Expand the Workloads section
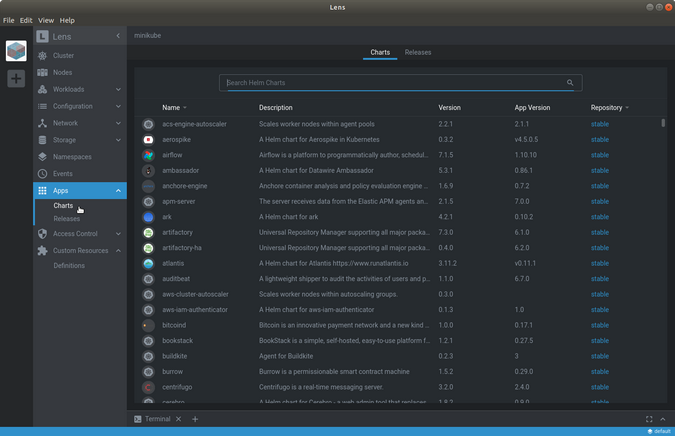The height and width of the screenshot is (436, 675). click(x=118, y=89)
